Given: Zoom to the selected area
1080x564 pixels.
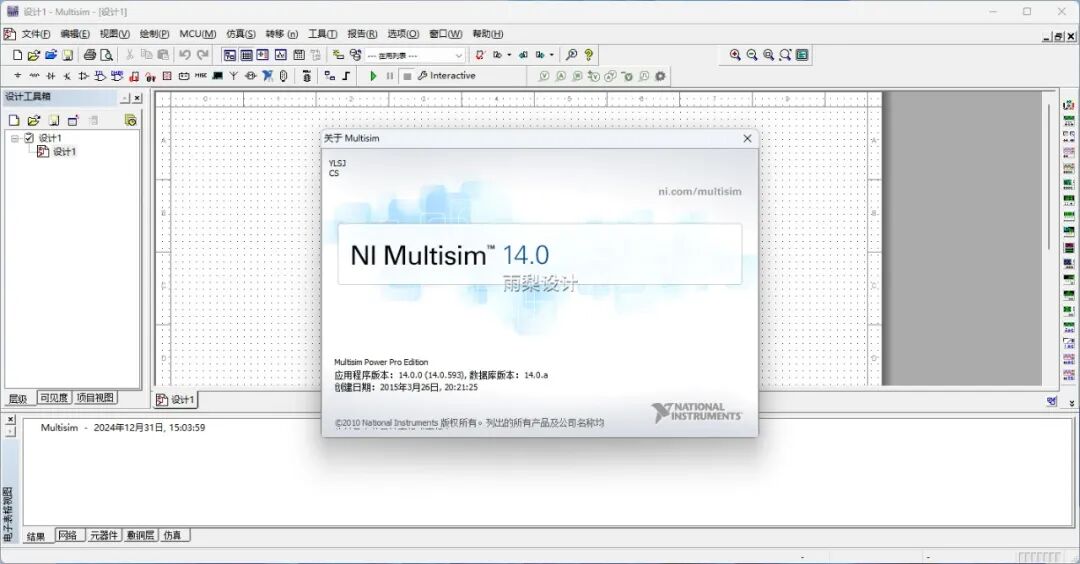Looking at the screenshot, I should click(x=769, y=55).
